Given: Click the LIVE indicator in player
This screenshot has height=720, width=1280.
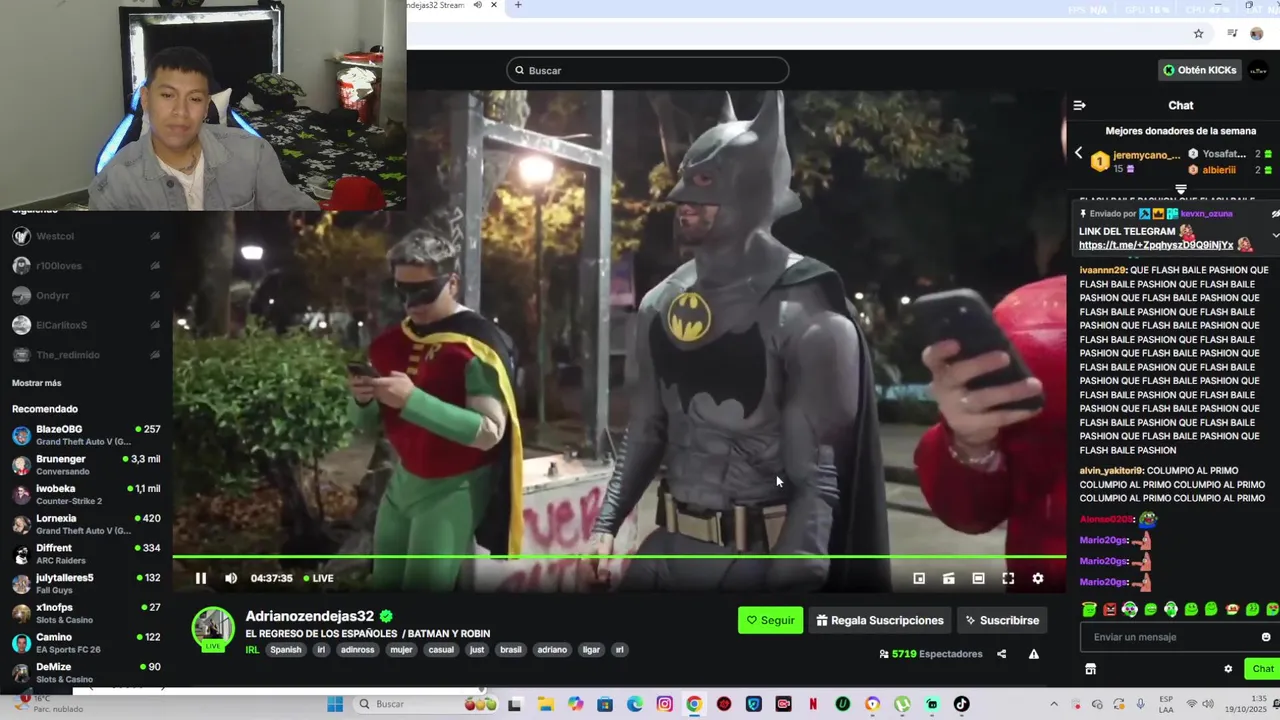Looking at the screenshot, I should click(318, 578).
